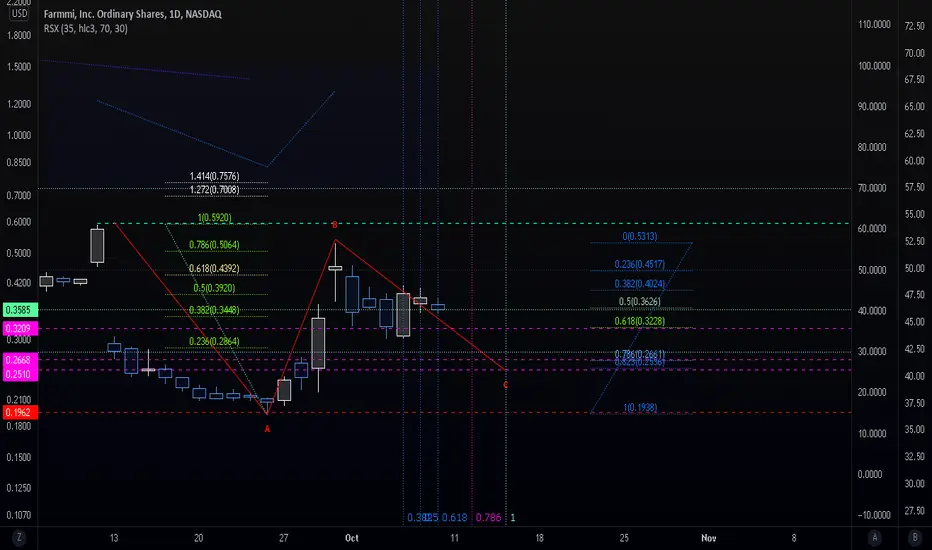Click the red C point marker
The image size is (932, 550).
coord(506,385)
